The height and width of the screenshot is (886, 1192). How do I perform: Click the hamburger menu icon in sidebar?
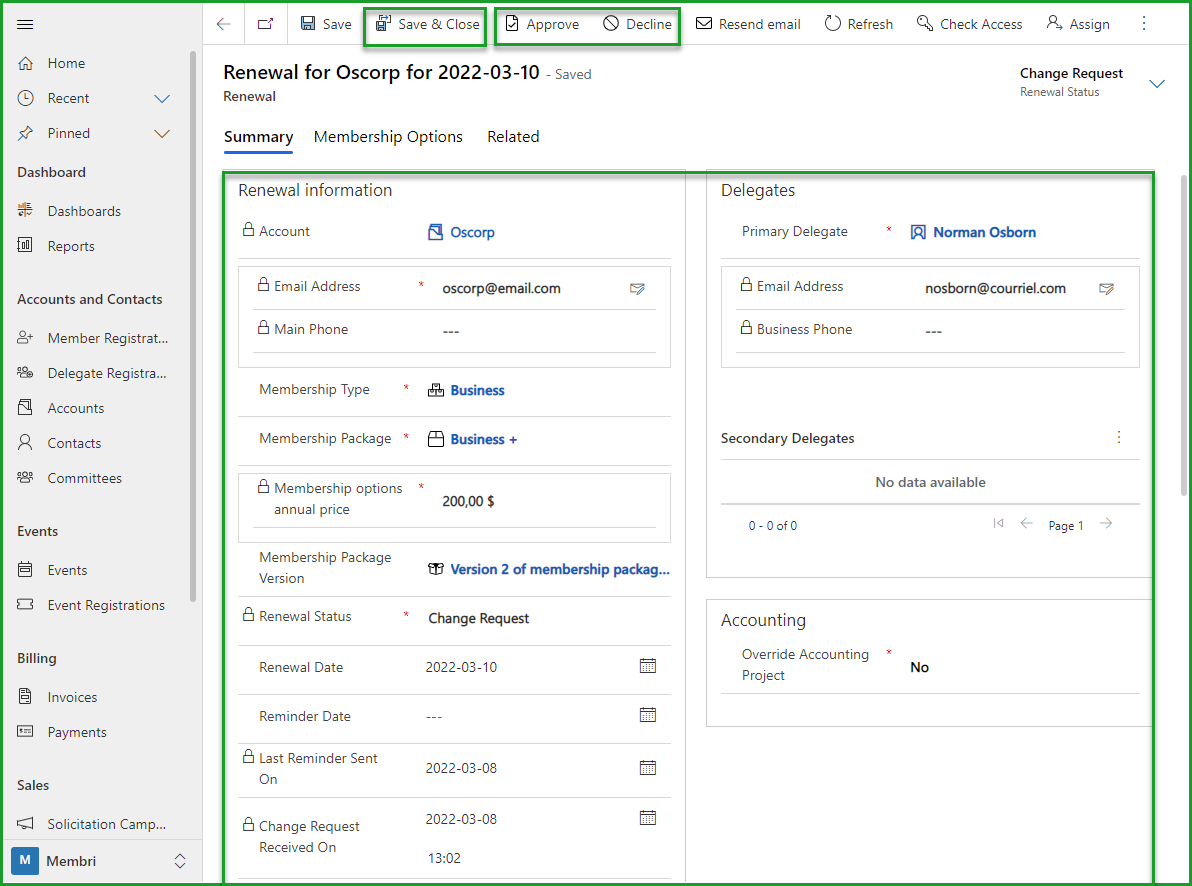click(25, 24)
